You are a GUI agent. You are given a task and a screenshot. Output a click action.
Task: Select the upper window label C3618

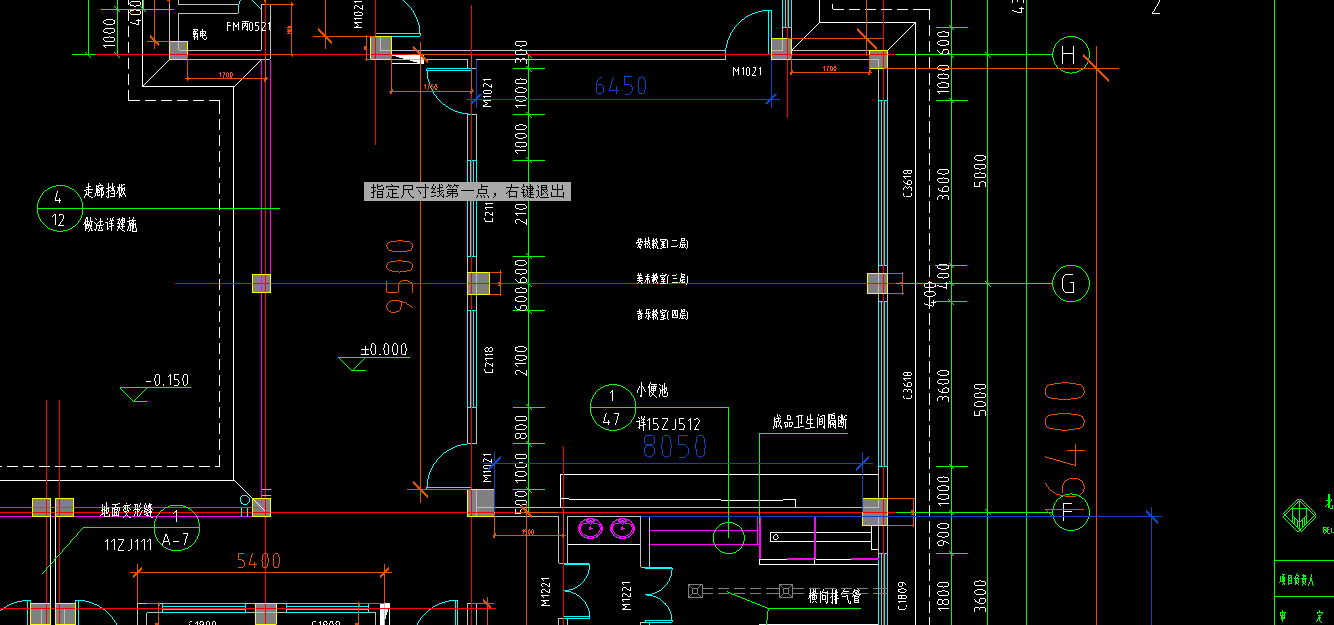click(908, 185)
